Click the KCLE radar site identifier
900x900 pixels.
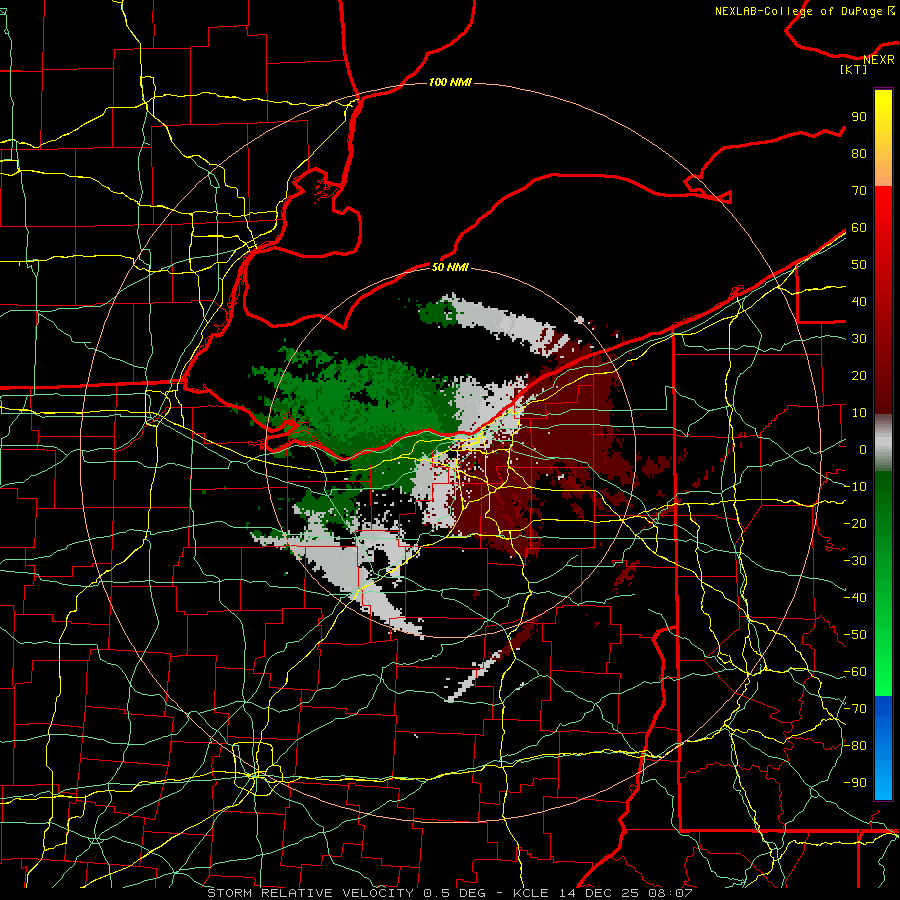coord(531,893)
